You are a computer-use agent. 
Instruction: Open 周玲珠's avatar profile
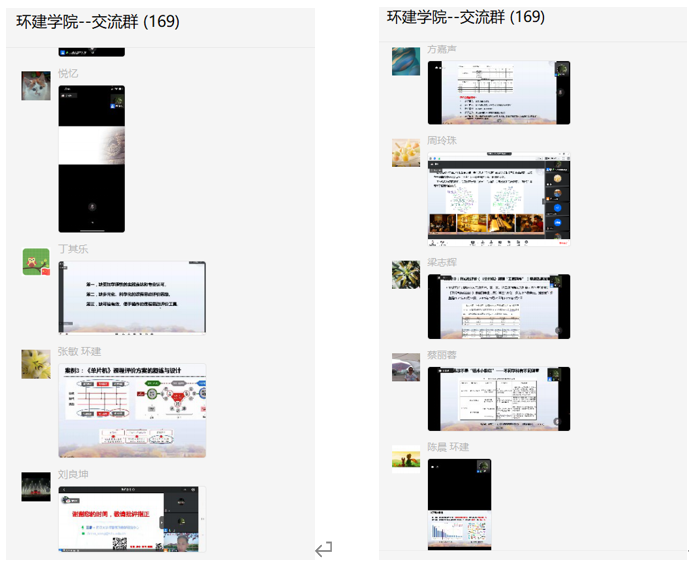pyautogui.click(x=406, y=153)
